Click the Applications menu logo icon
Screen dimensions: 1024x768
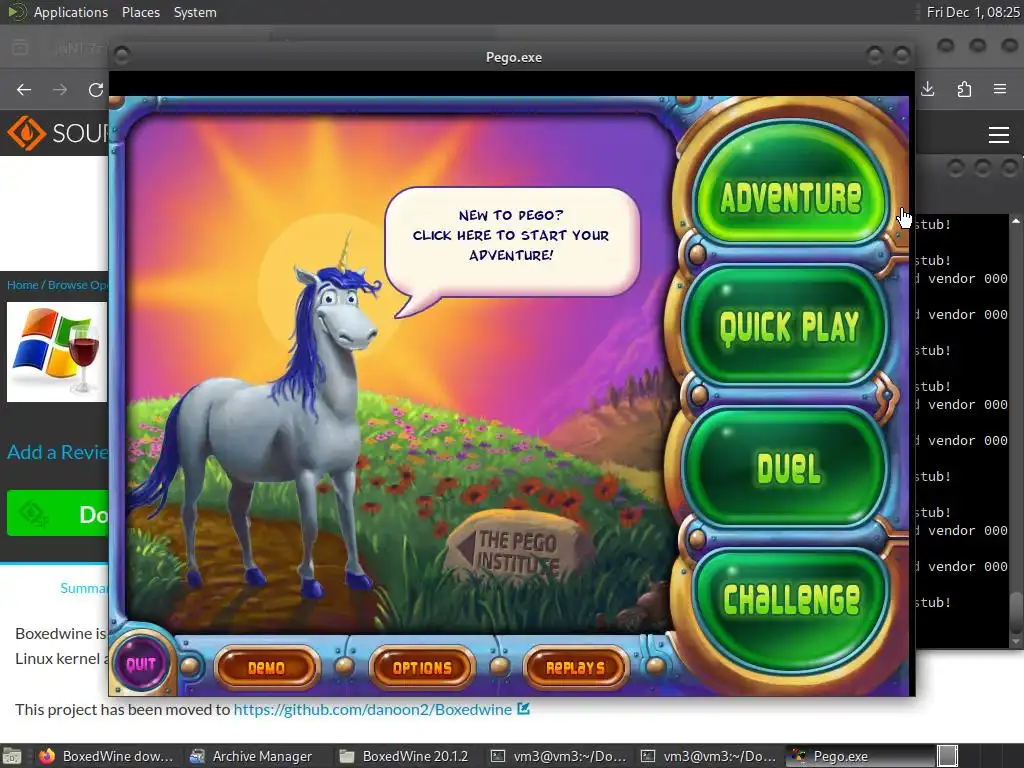click(16, 12)
